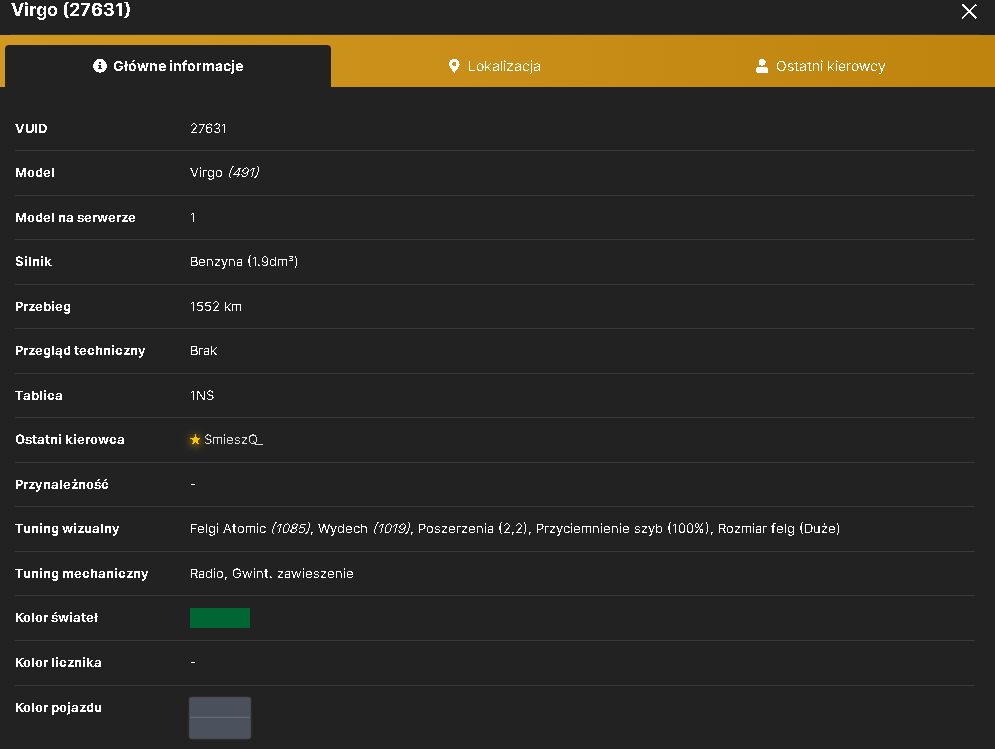Screen dimensions: 995x749
Task: Click the Tuning mechaniczny row label
Action: [x=82, y=574]
